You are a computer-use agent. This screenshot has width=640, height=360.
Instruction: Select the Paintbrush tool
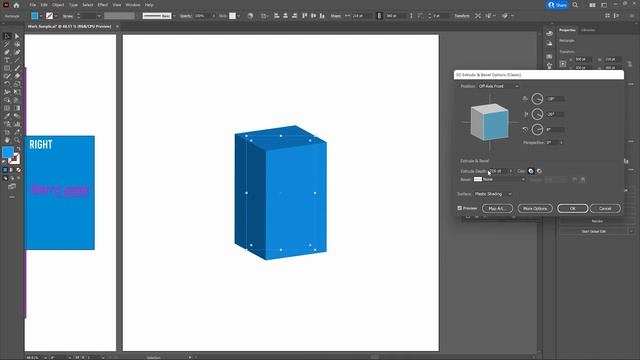pos(17,68)
